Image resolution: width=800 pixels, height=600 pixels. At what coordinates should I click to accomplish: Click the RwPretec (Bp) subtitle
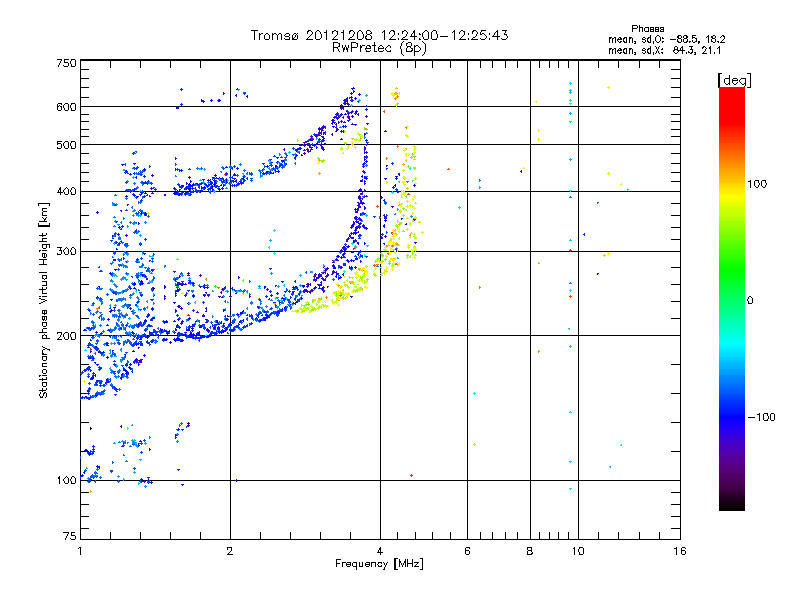pyautogui.click(x=379, y=47)
